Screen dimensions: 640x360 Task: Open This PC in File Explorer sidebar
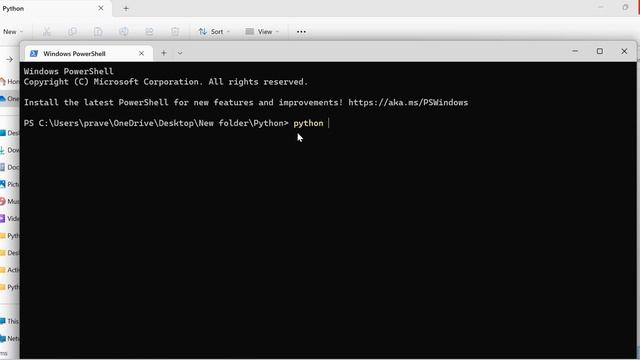[9, 322]
